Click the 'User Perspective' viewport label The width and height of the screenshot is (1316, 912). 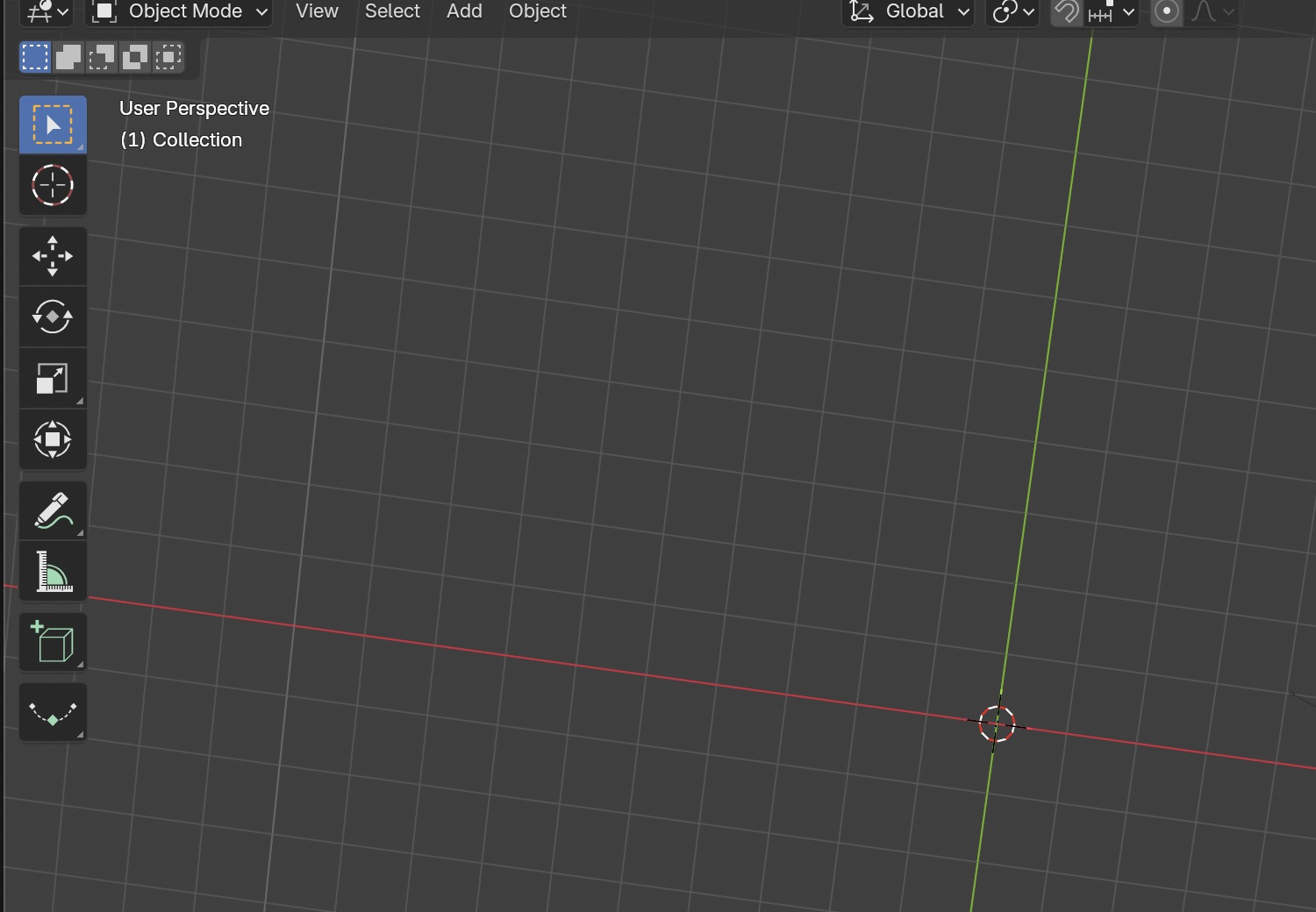tap(194, 108)
